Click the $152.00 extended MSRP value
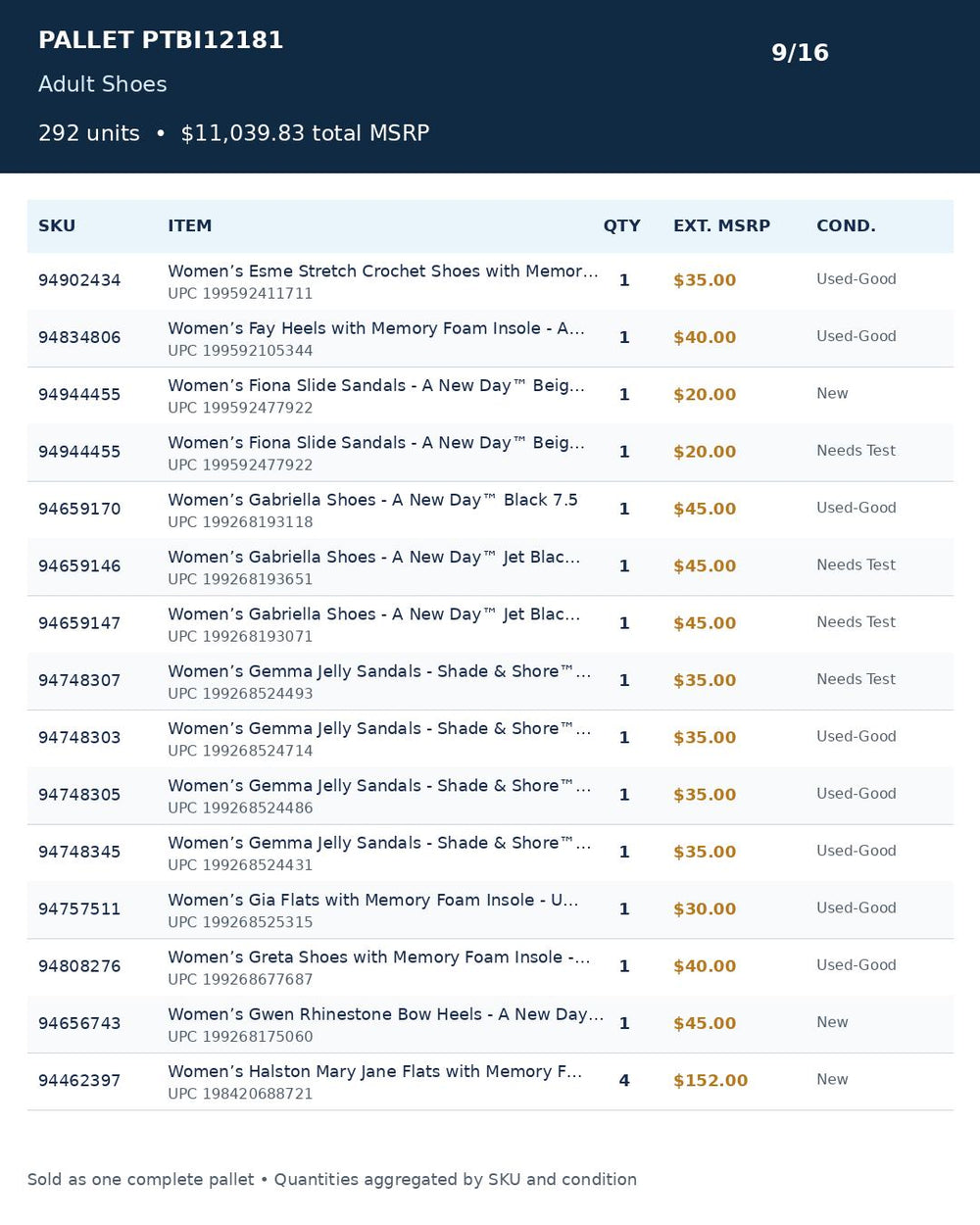 pos(710,1081)
